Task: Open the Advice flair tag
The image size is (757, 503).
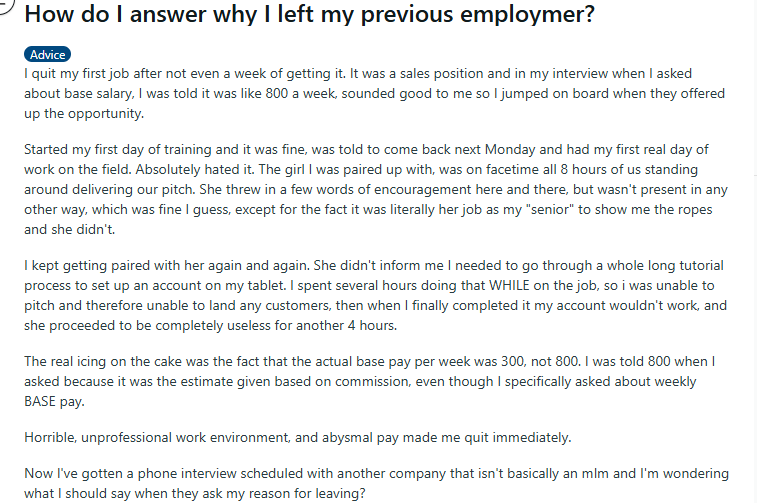Action: [x=46, y=55]
